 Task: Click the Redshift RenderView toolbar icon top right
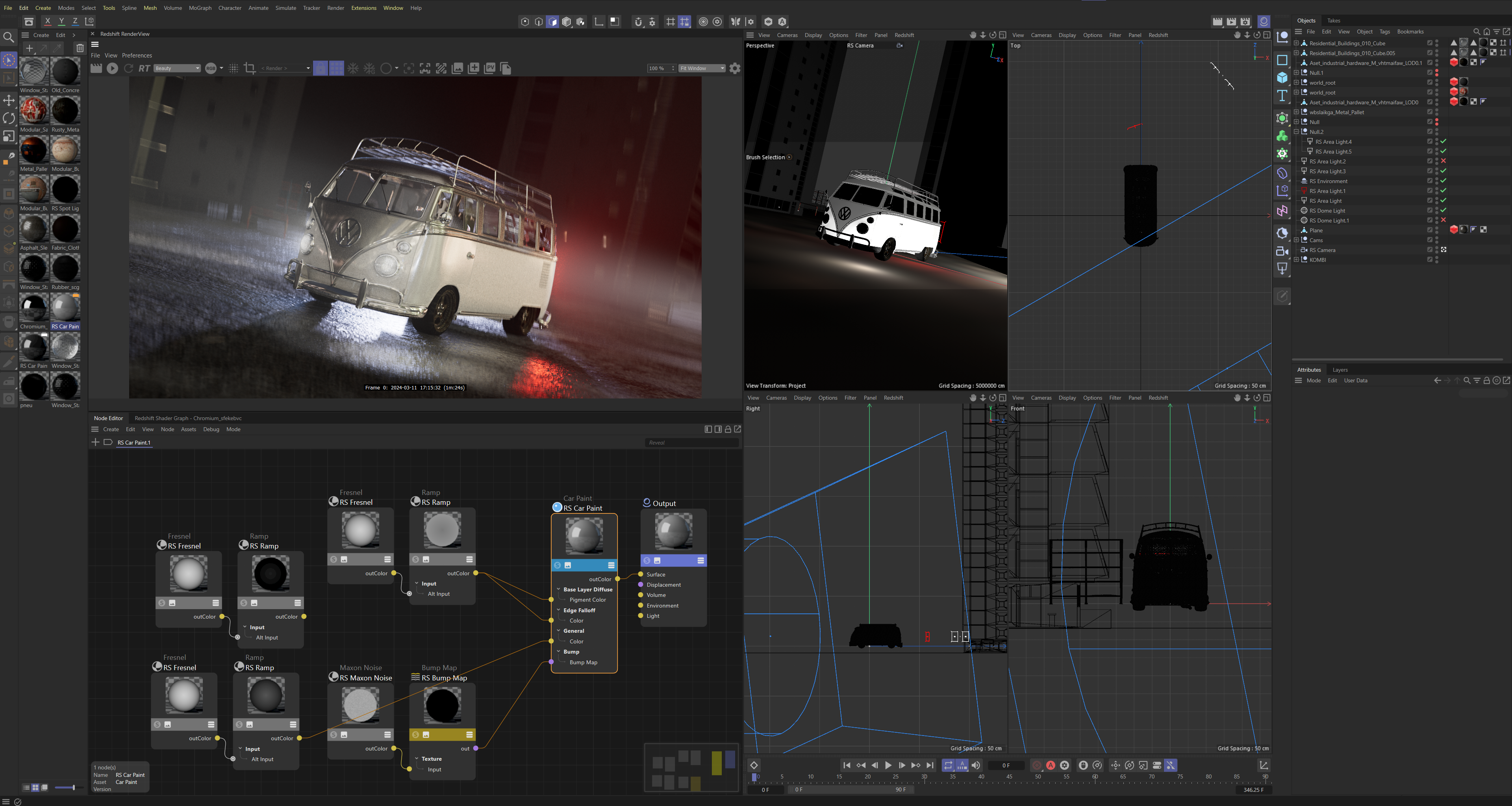click(1264, 22)
